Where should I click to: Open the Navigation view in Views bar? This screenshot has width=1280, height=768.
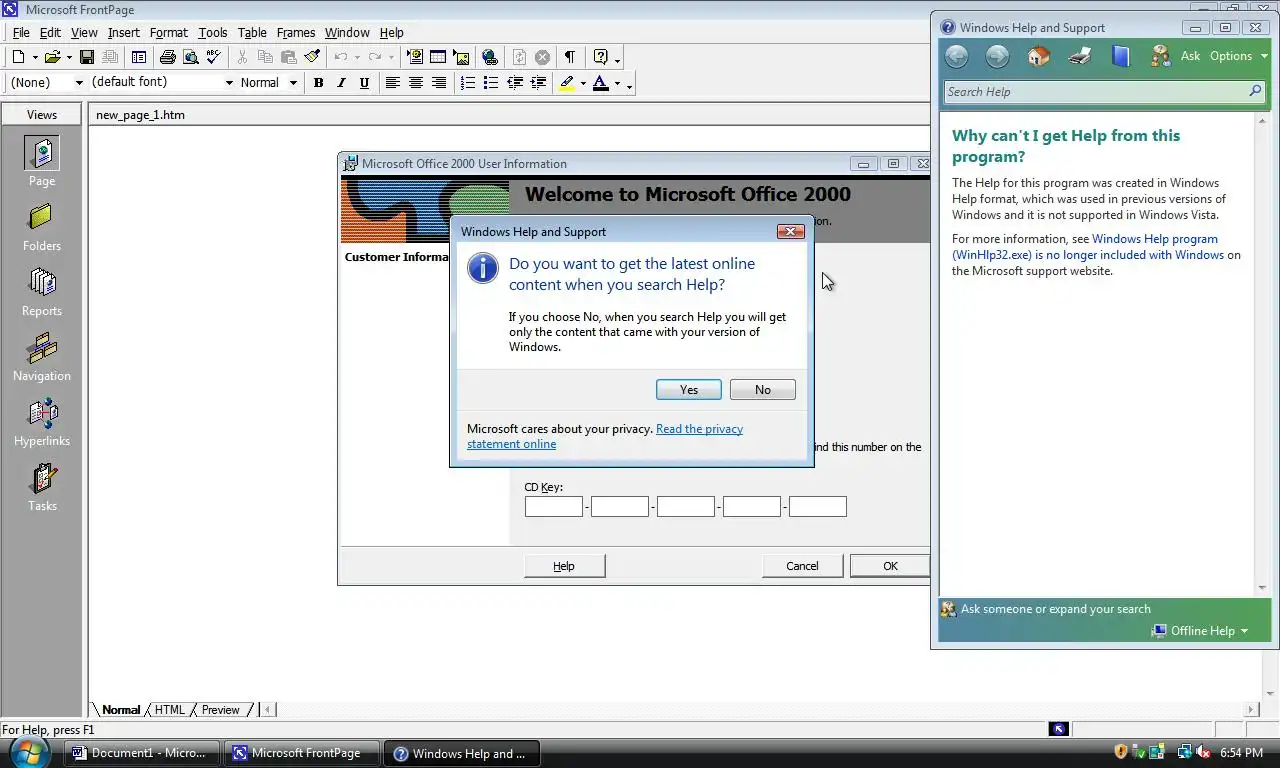pos(42,357)
